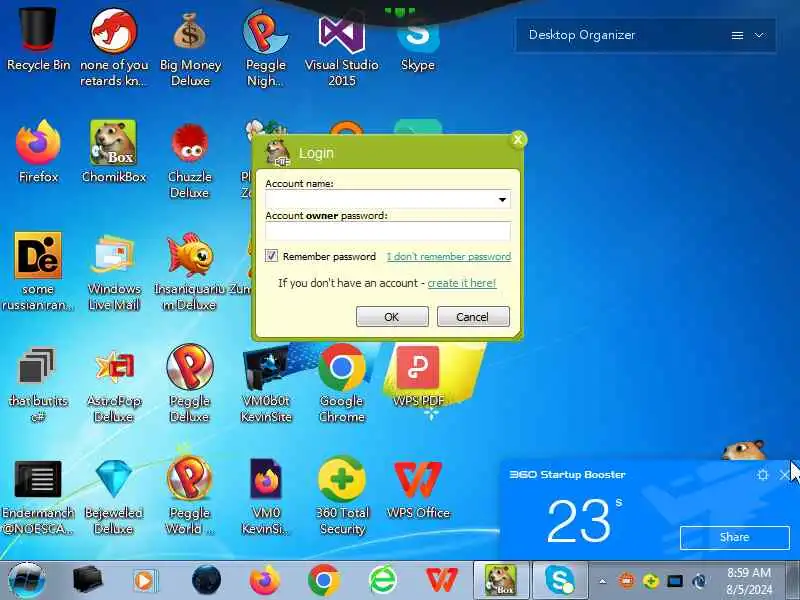This screenshot has height=600, width=800.
Task: Select the WPS Office desktop icon
Action: coord(417,488)
